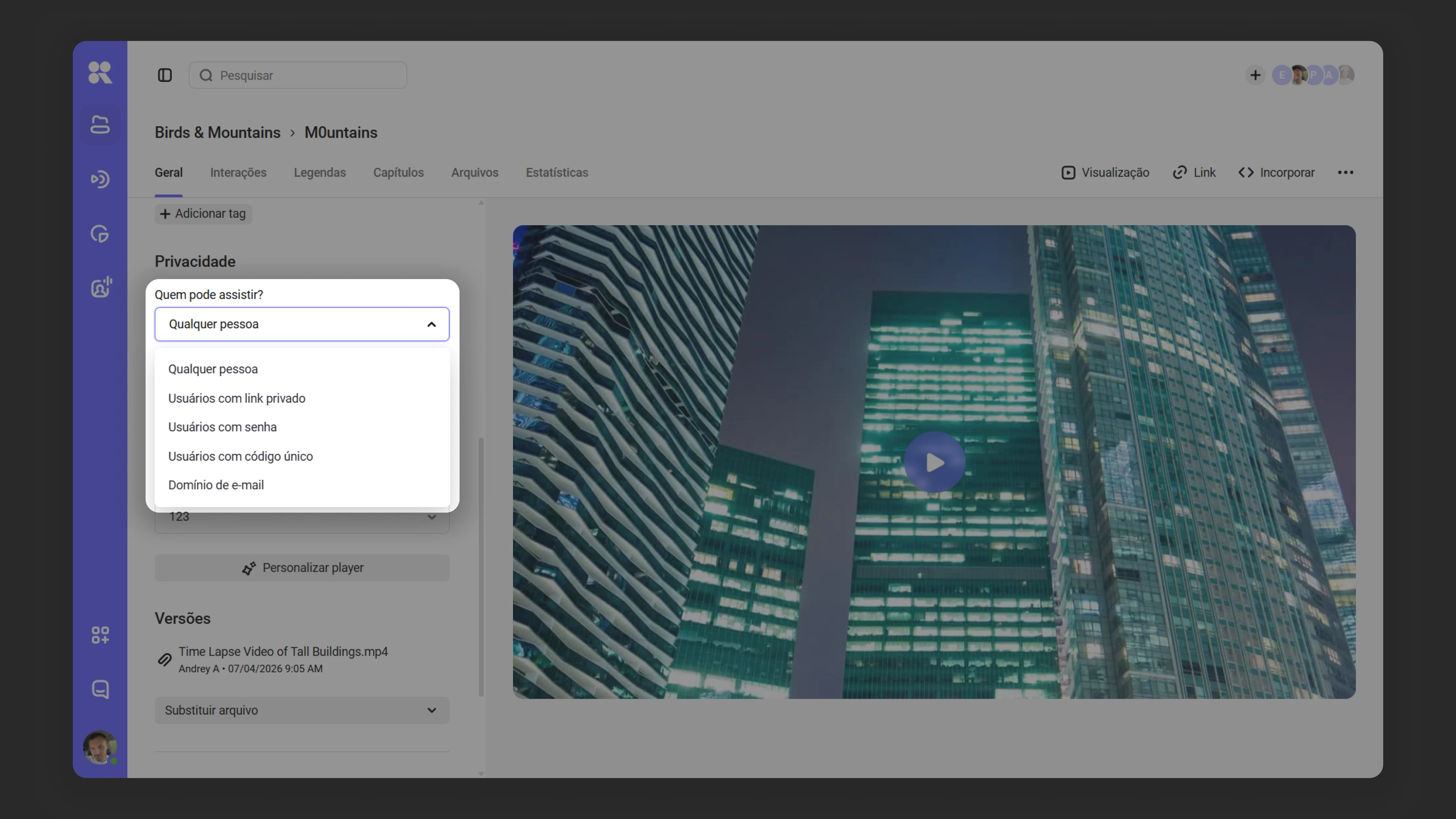The image size is (1456, 819).
Task: Open the analytics chart sidebar icon
Action: pyautogui.click(x=100, y=234)
